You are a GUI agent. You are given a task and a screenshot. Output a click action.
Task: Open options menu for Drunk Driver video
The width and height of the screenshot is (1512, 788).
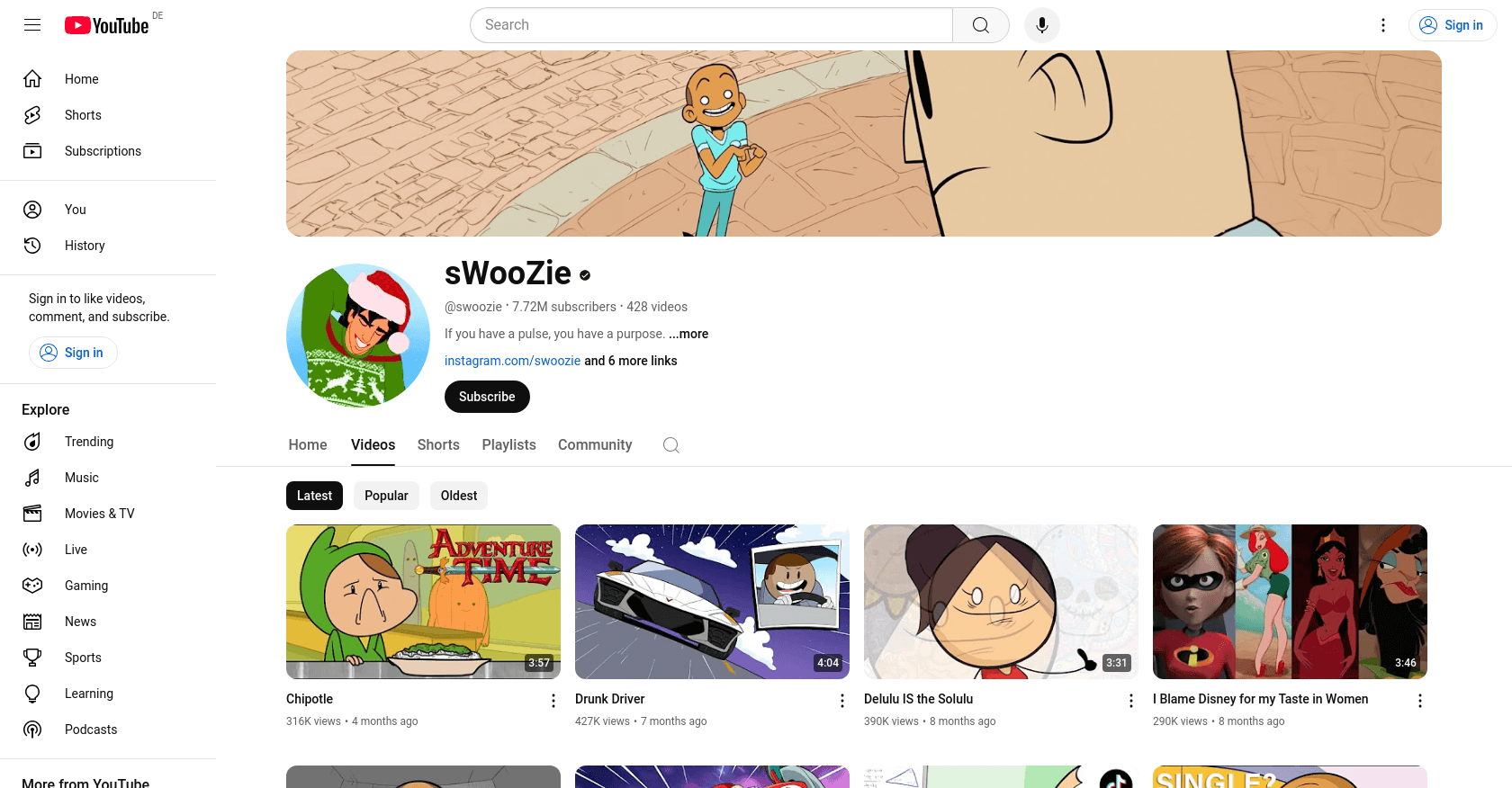[842, 701]
